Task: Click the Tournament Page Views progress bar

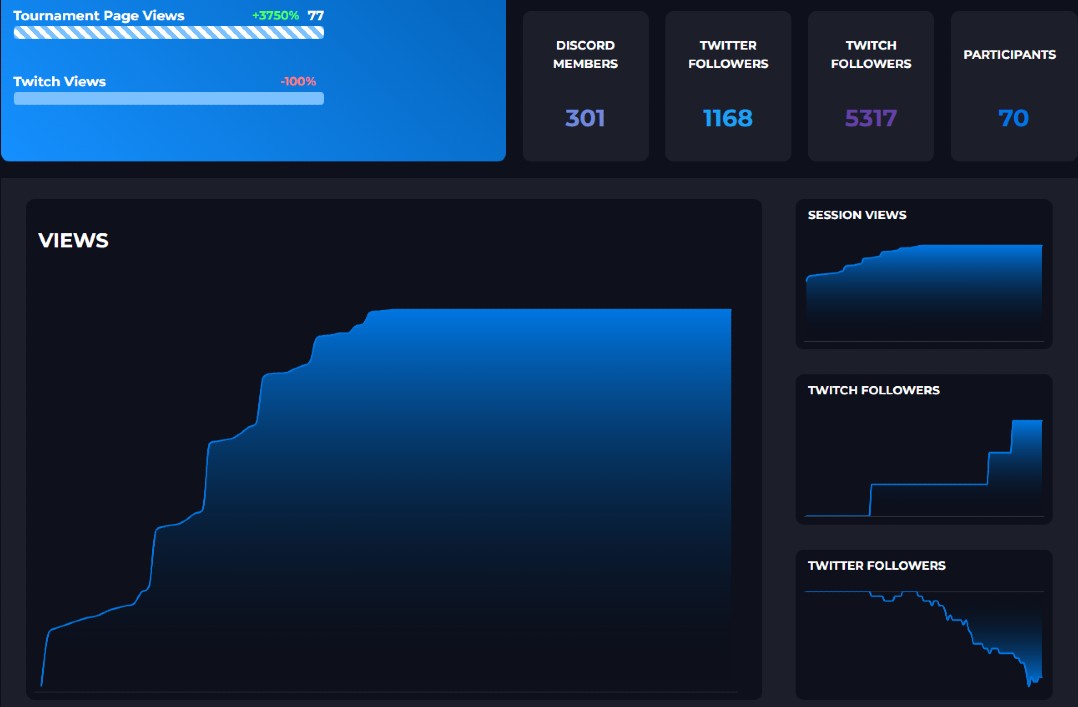Action: (168, 32)
